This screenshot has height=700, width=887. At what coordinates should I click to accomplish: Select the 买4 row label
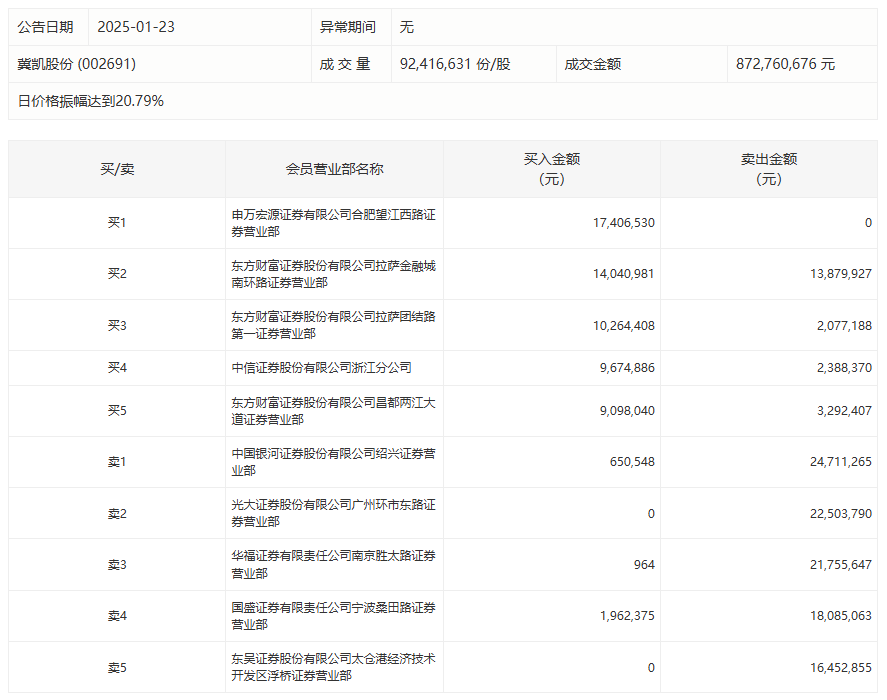[117, 368]
